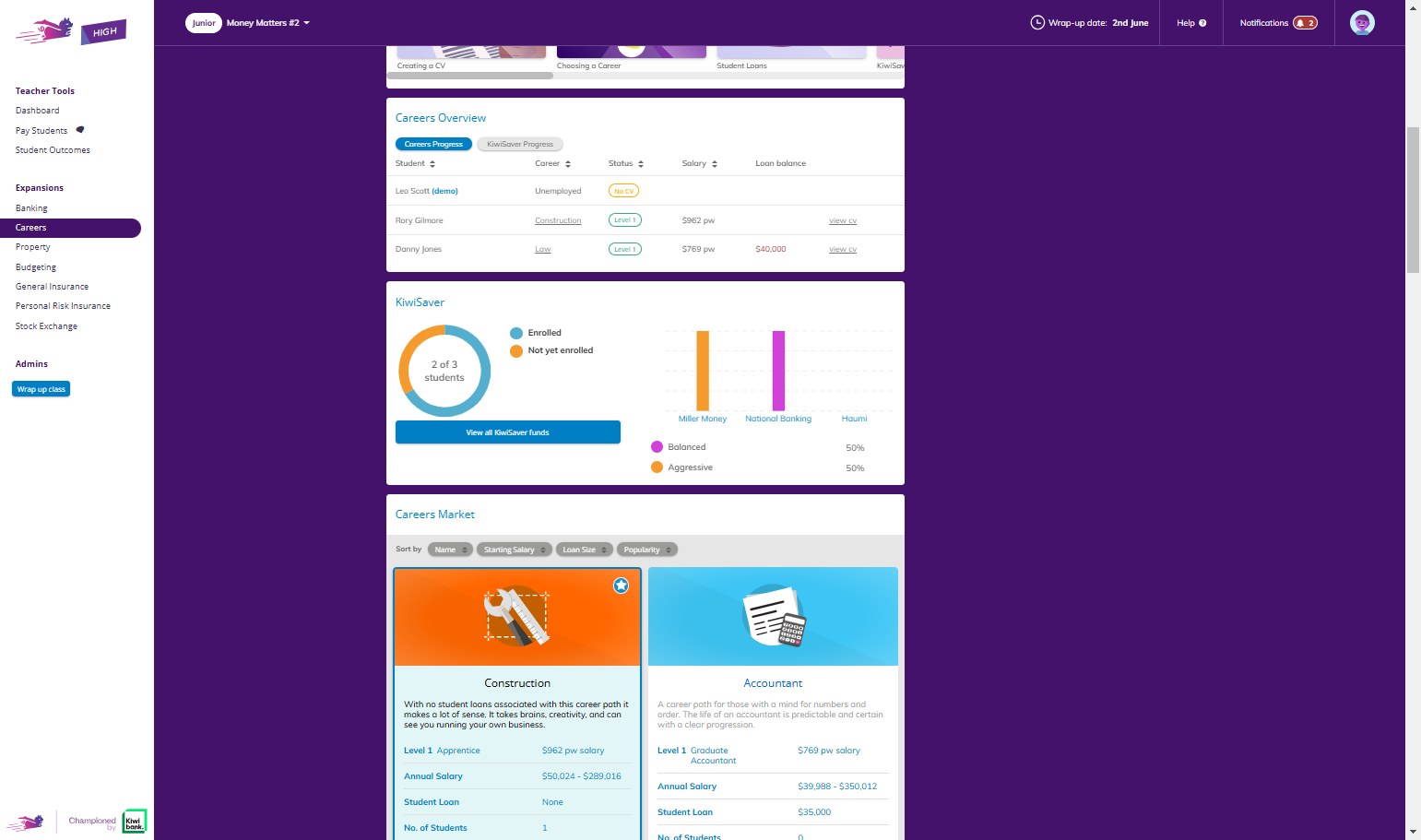Click the horizontal lessons carousel scrollbar

tap(470, 76)
